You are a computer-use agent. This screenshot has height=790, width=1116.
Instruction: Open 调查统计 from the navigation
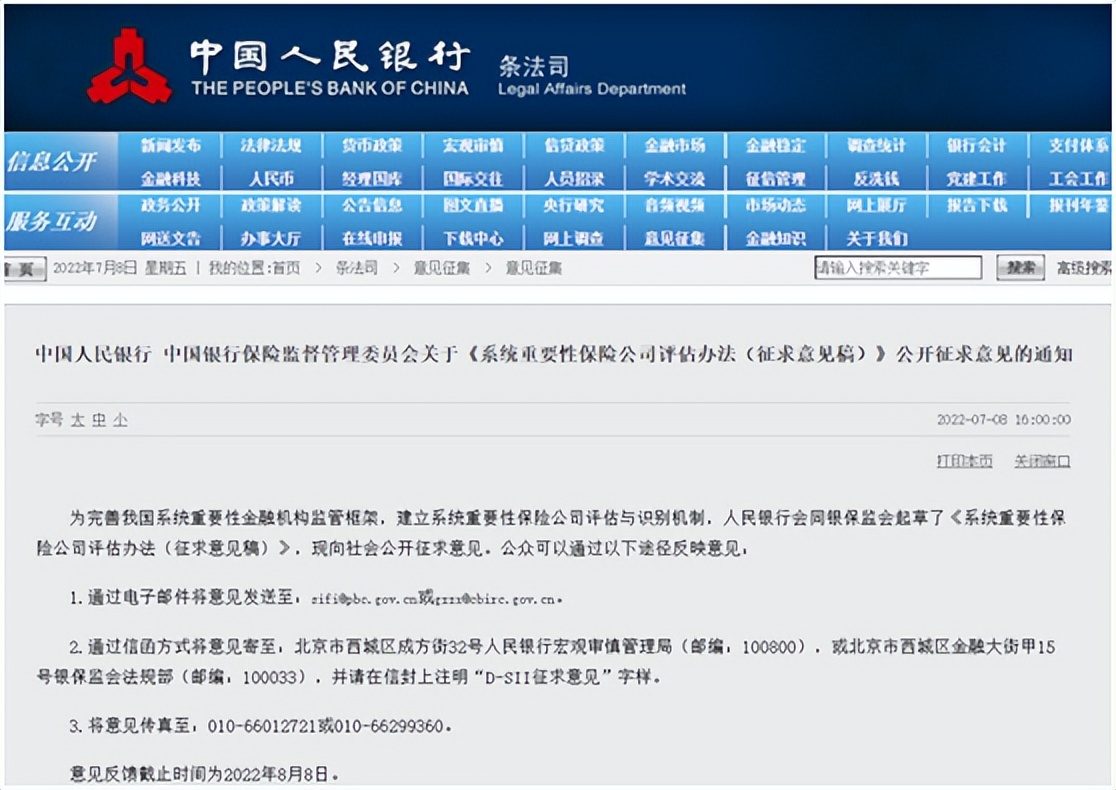pyautogui.click(x=876, y=146)
